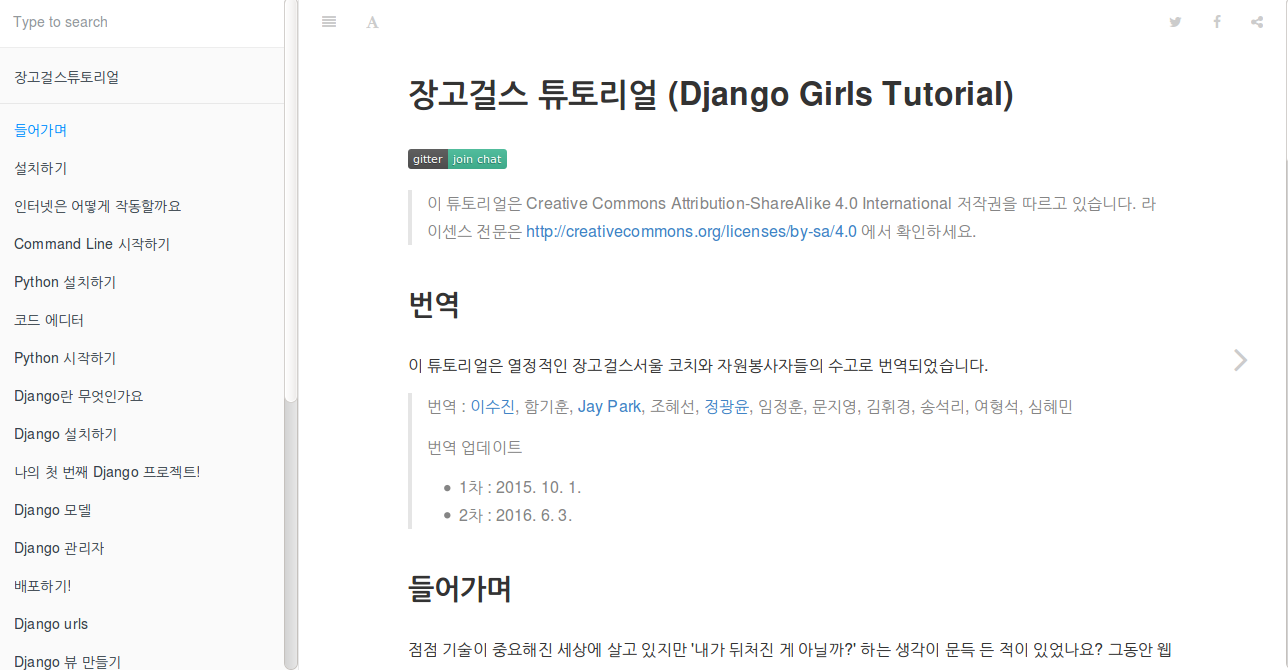Viewport: 1288px width, 670px height.
Task: Click the gitter join chat badge
Action: click(457, 159)
